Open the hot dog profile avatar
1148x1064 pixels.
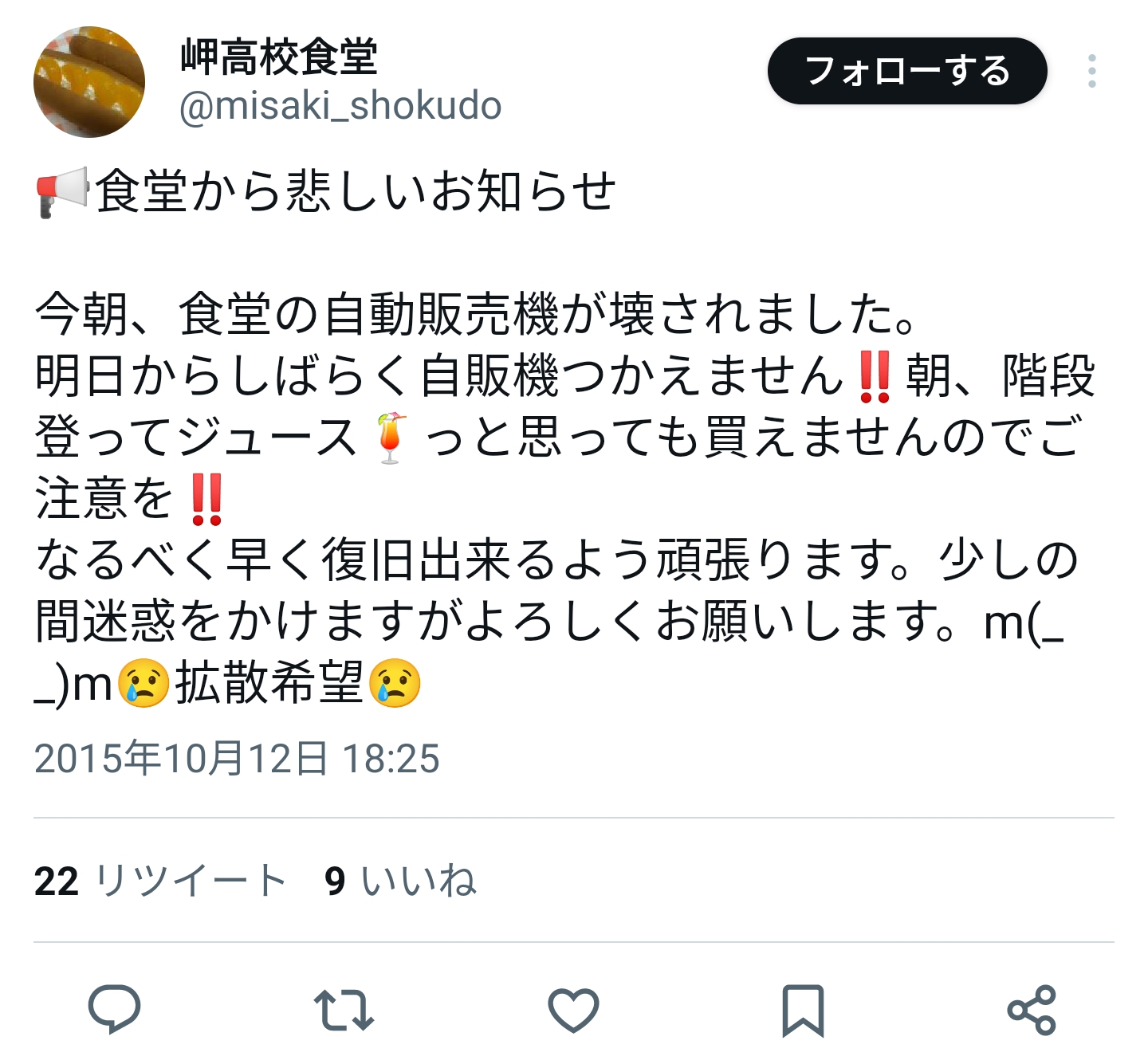89,82
